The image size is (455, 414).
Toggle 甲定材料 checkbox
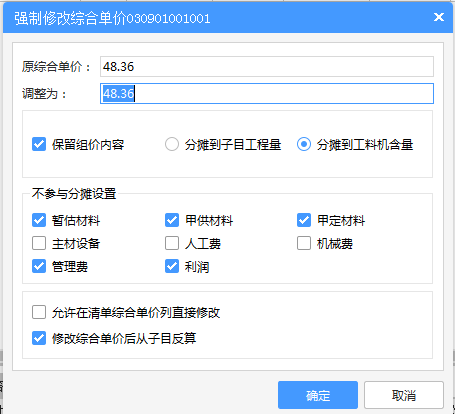pos(304,220)
